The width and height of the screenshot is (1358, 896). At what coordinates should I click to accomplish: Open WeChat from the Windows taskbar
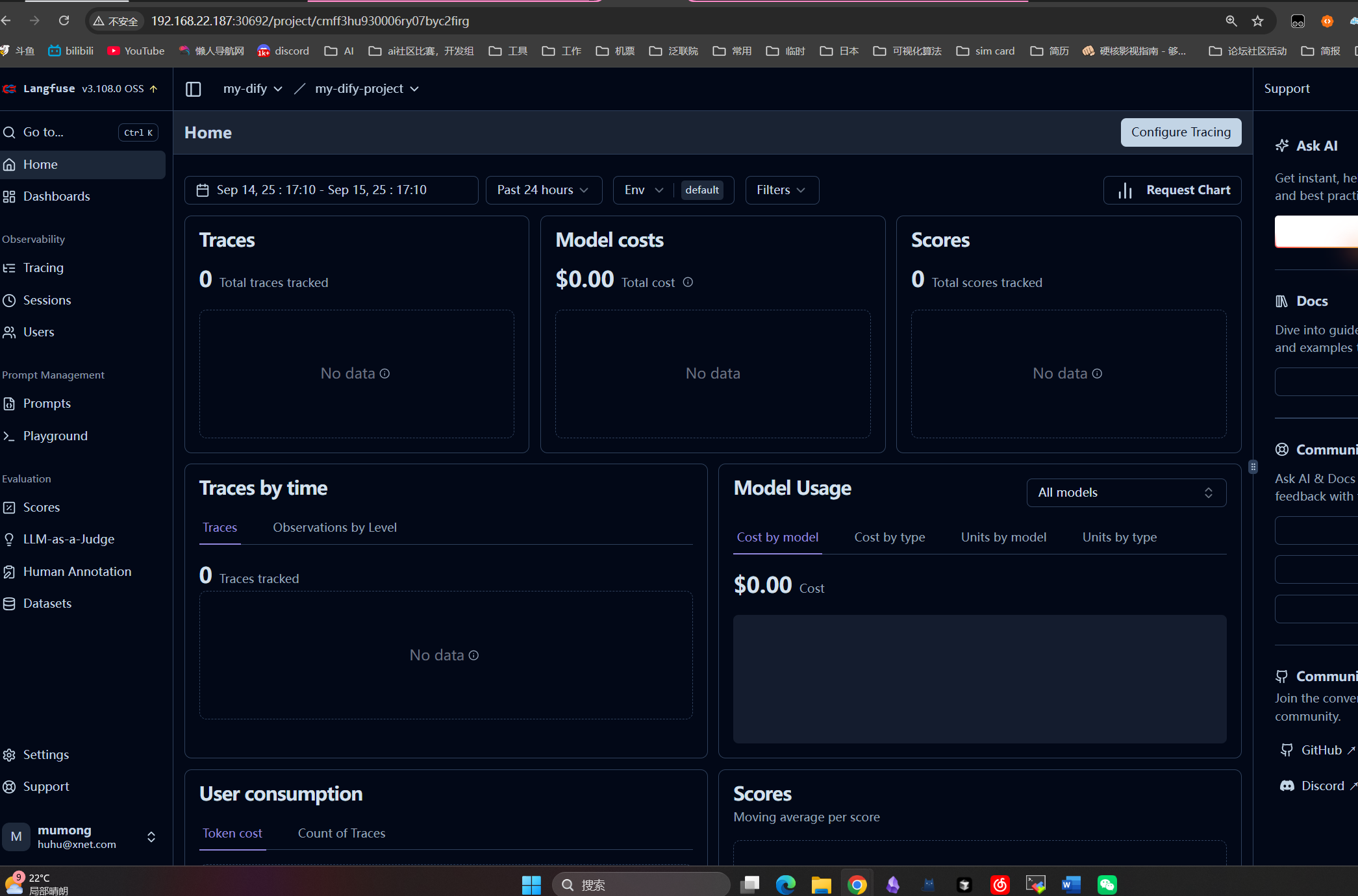(x=1107, y=884)
